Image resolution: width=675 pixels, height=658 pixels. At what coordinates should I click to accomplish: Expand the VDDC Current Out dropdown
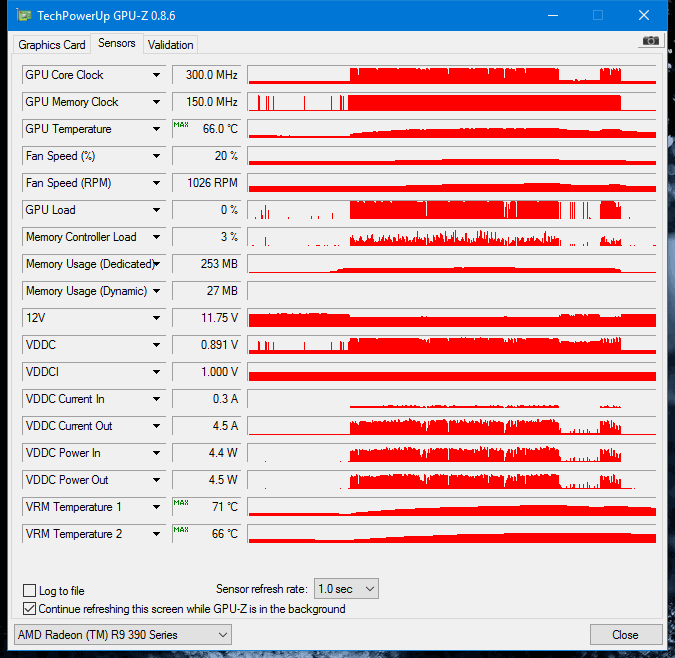pos(156,426)
